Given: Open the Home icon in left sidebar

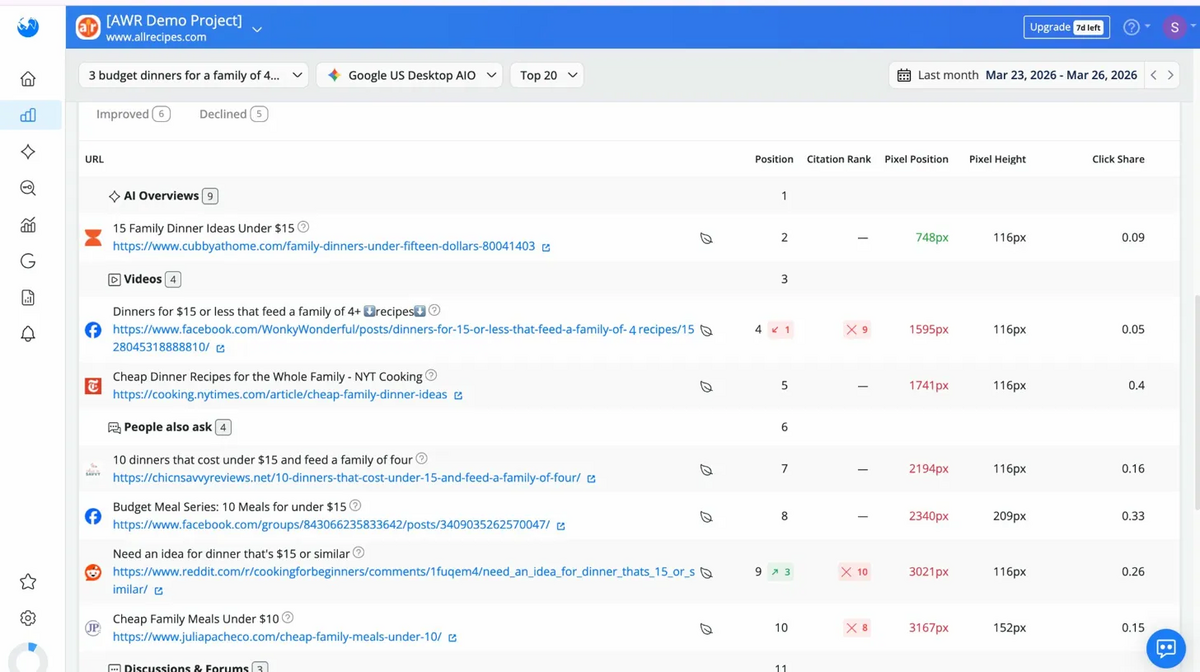Looking at the screenshot, I should [x=28, y=79].
